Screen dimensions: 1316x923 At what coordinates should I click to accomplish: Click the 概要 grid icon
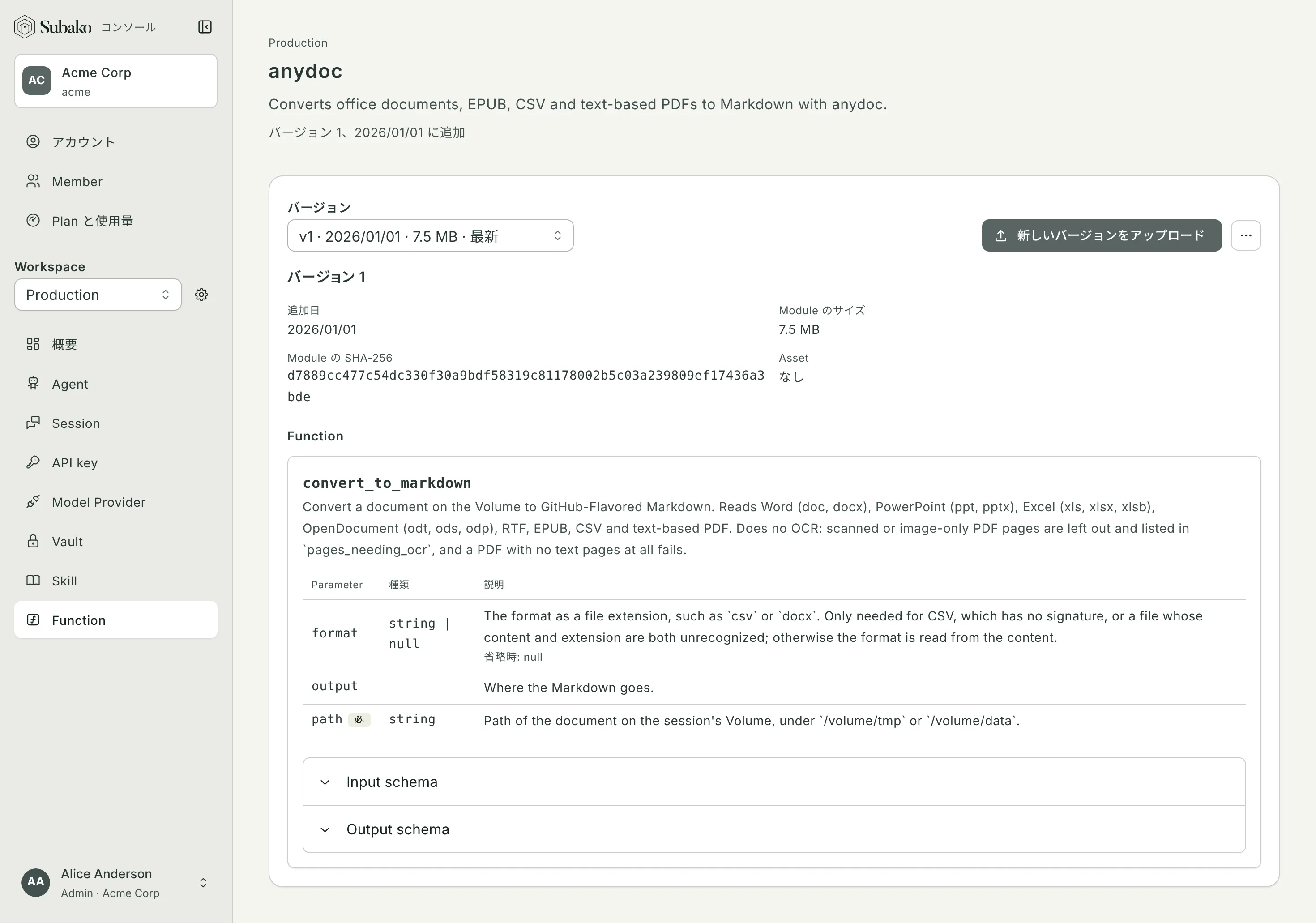coord(33,344)
